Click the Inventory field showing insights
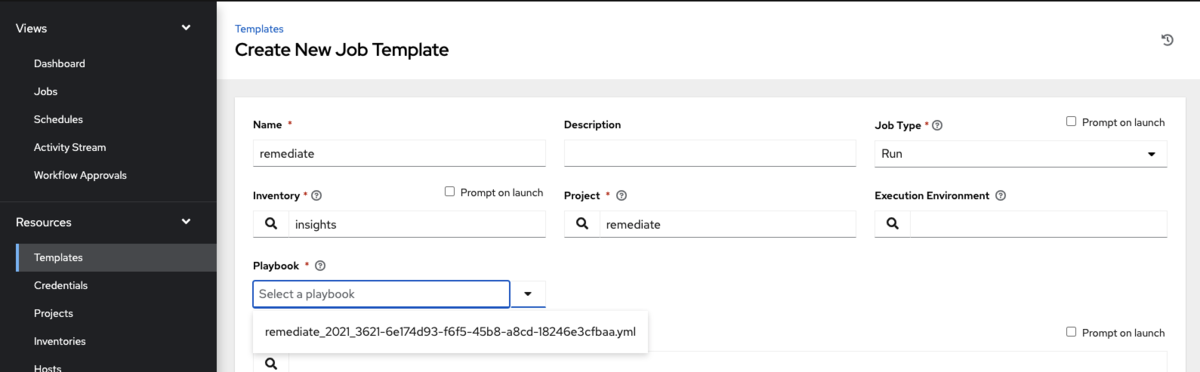Image resolution: width=1200 pixels, height=372 pixels. click(x=417, y=224)
